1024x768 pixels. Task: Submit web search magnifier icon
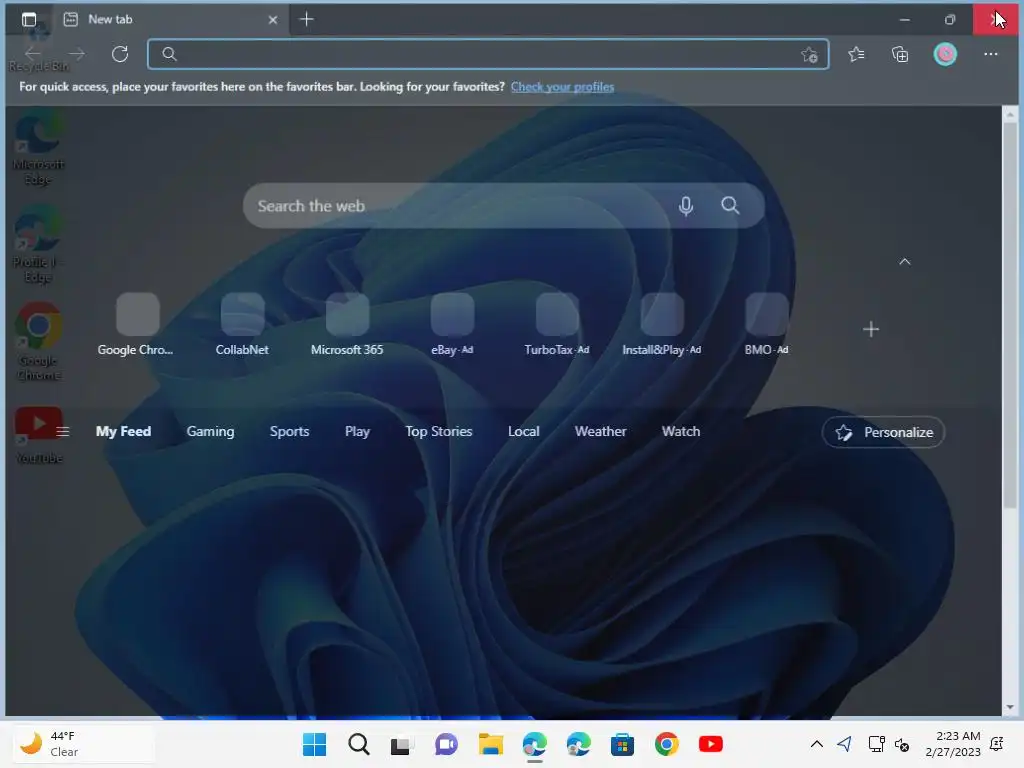tap(730, 206)
